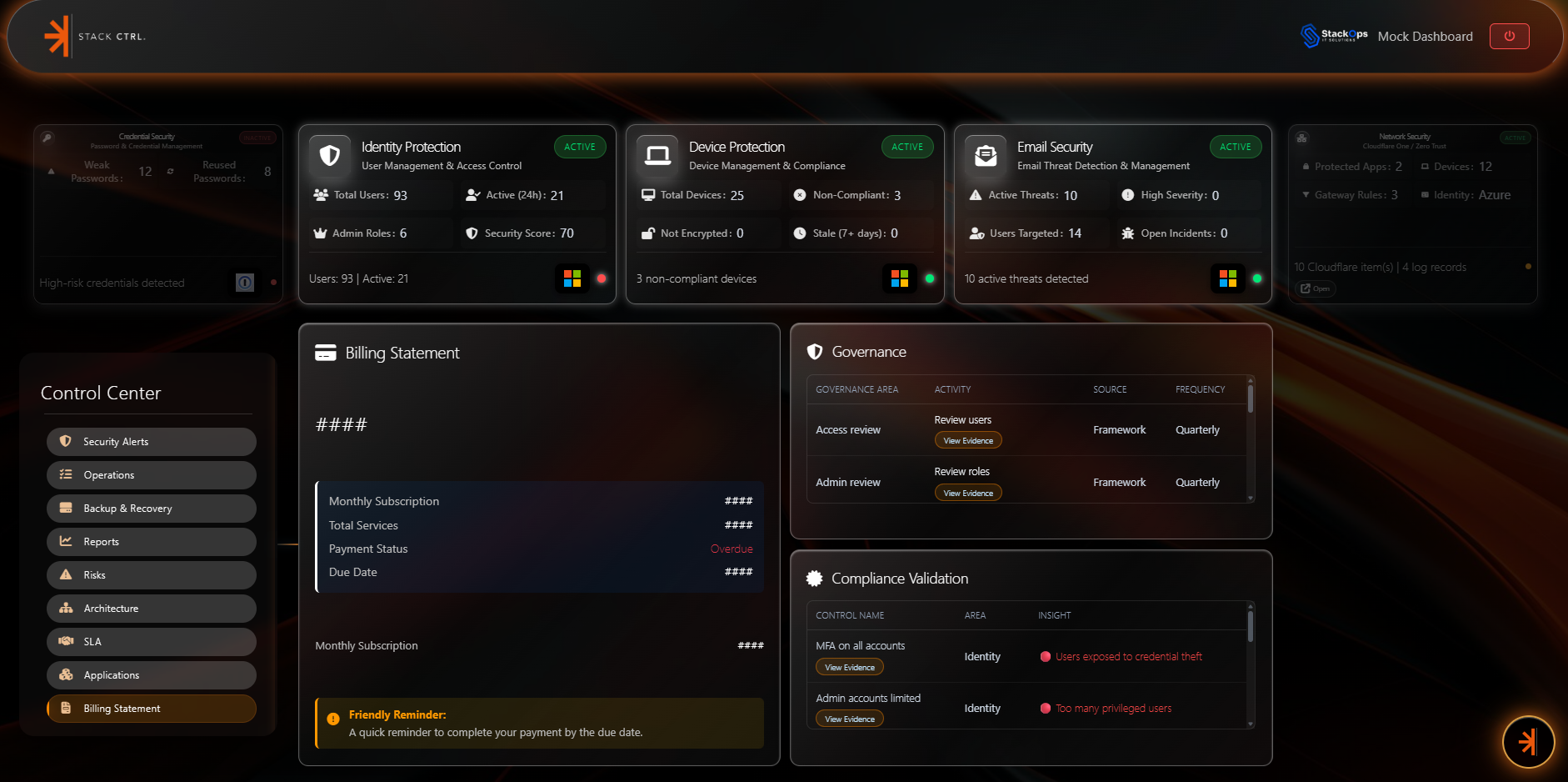Click the Device Protection laptop icon
The image size is (1568, 782).
pyautogui.click(x=657, y=155)
